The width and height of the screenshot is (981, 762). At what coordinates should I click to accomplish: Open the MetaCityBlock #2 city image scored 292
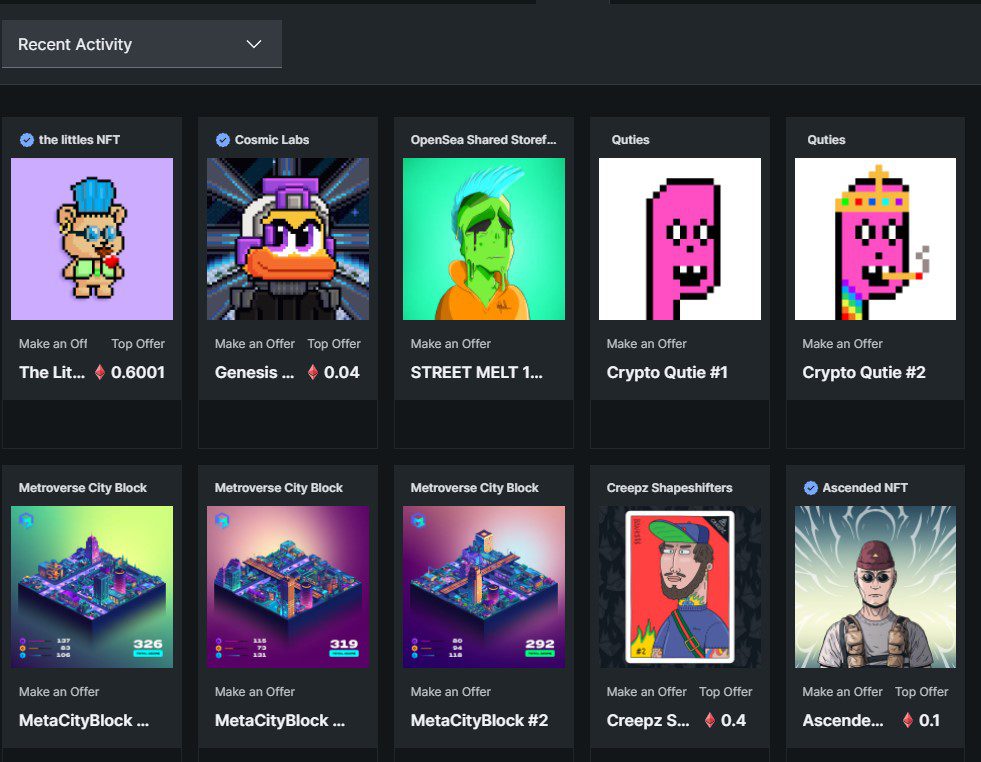pyautogui.click(x=484, y=587)
